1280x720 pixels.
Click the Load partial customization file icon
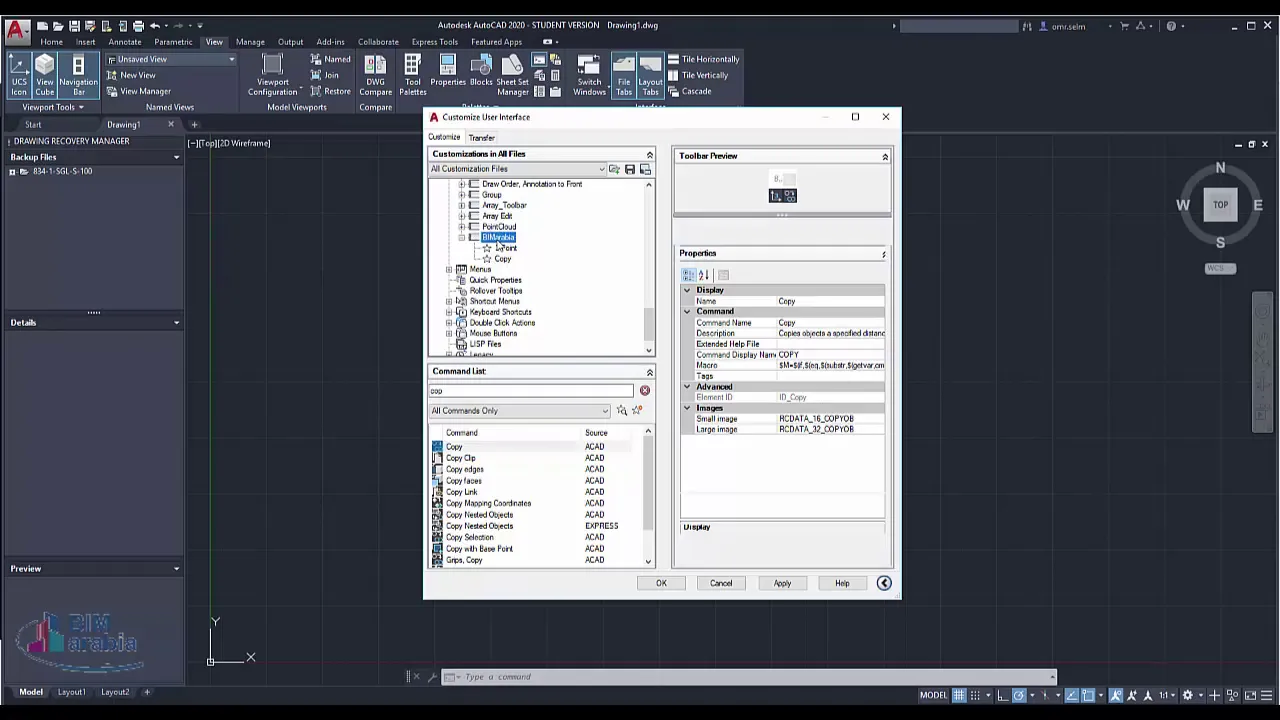[614, 169]
